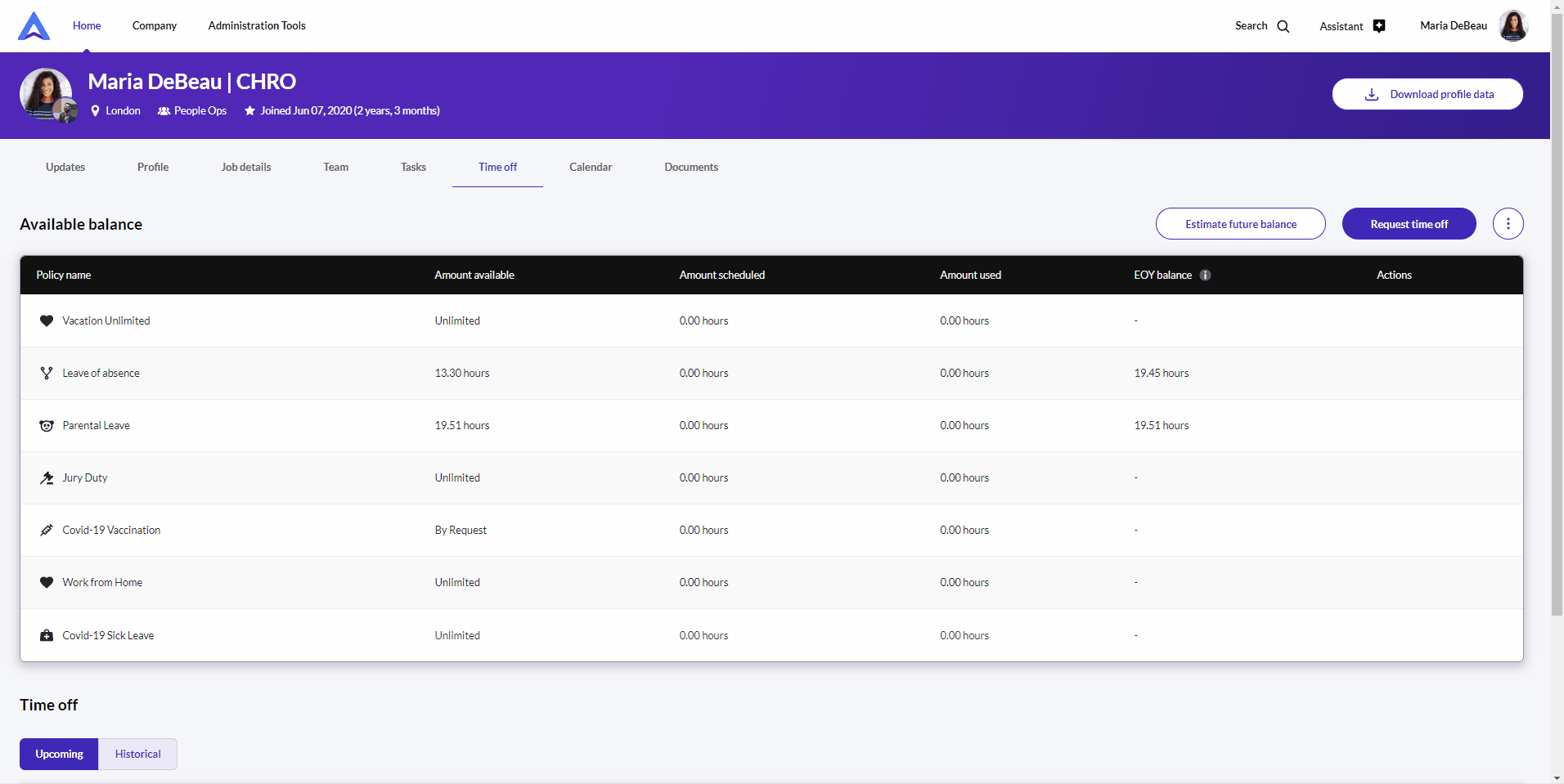Screen dimensions: 1564x784
Task: Open the Company navigation menu
Action: (x=155, y=26)
